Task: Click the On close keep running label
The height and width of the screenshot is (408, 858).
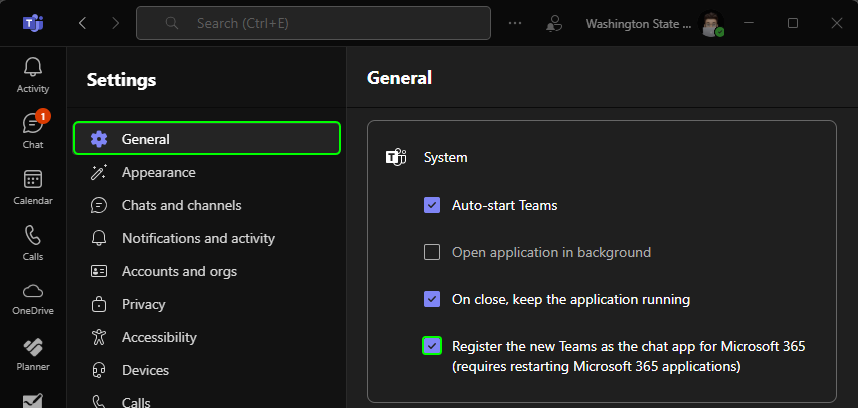Action: (x=571, y=300)
